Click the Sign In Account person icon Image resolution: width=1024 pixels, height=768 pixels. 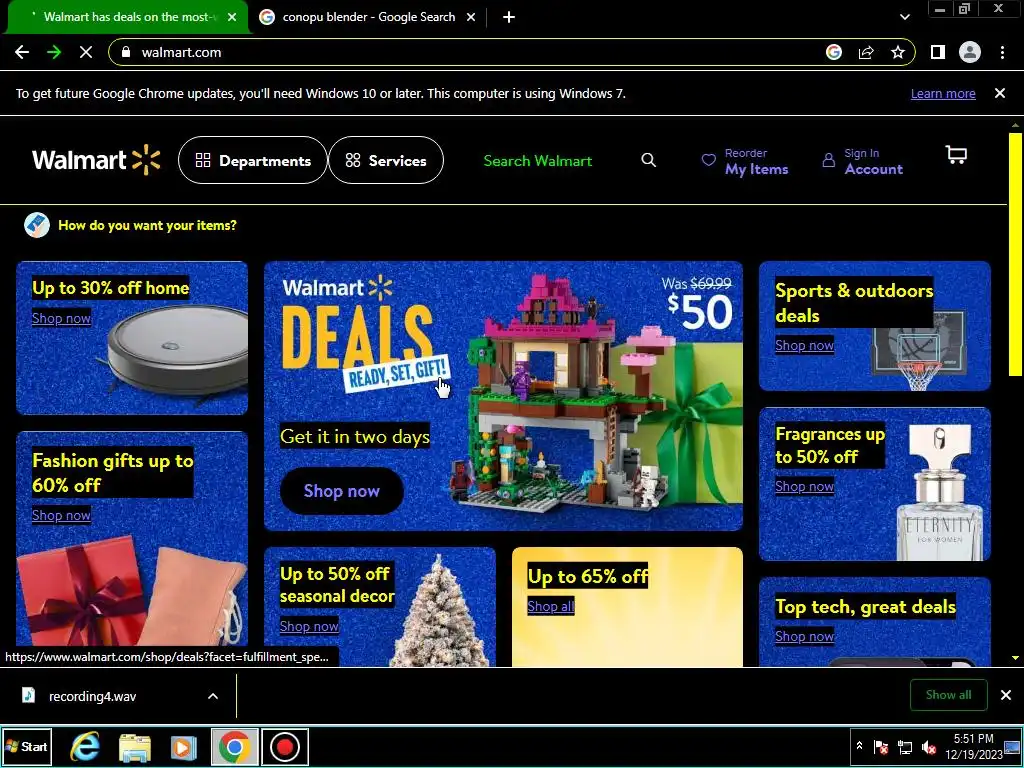click(828, 160)
